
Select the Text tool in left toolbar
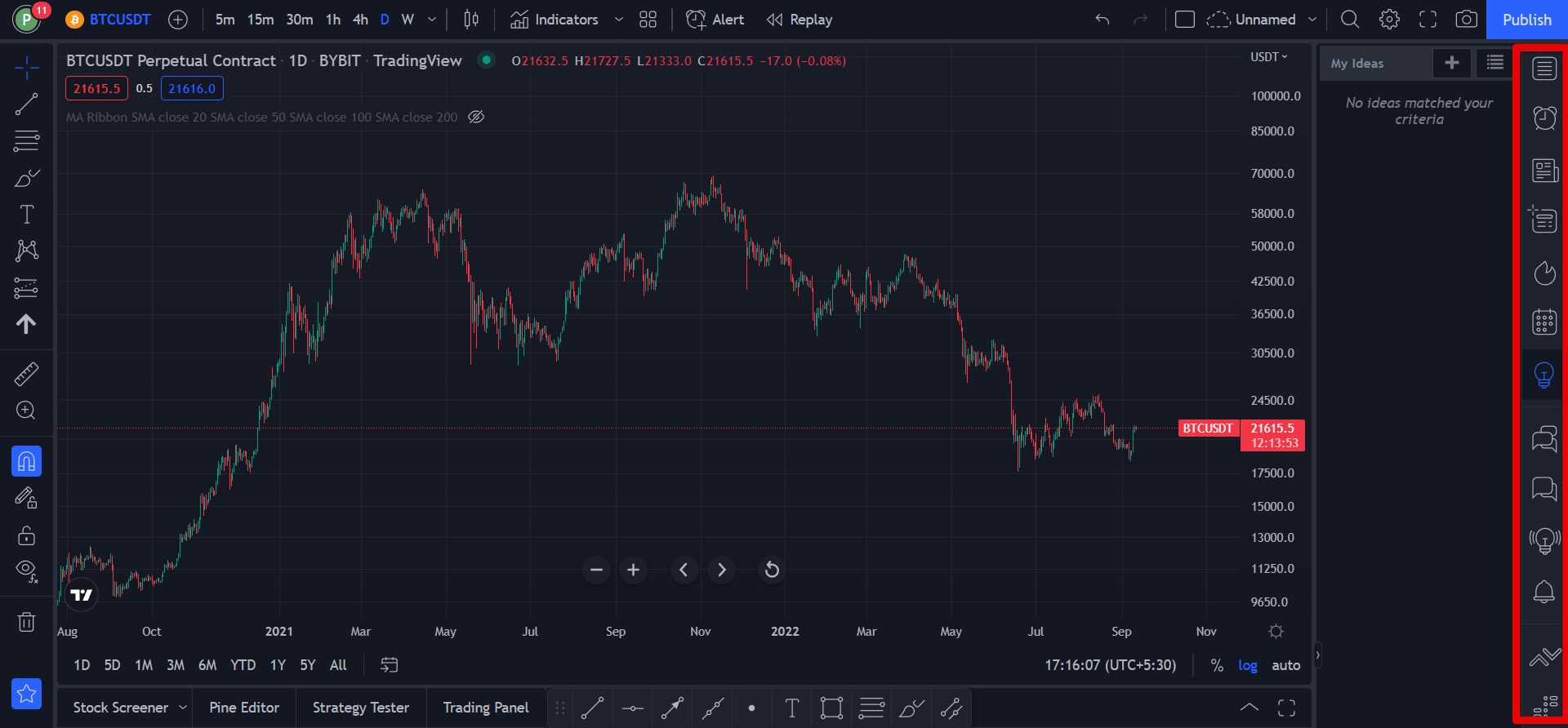26,215
